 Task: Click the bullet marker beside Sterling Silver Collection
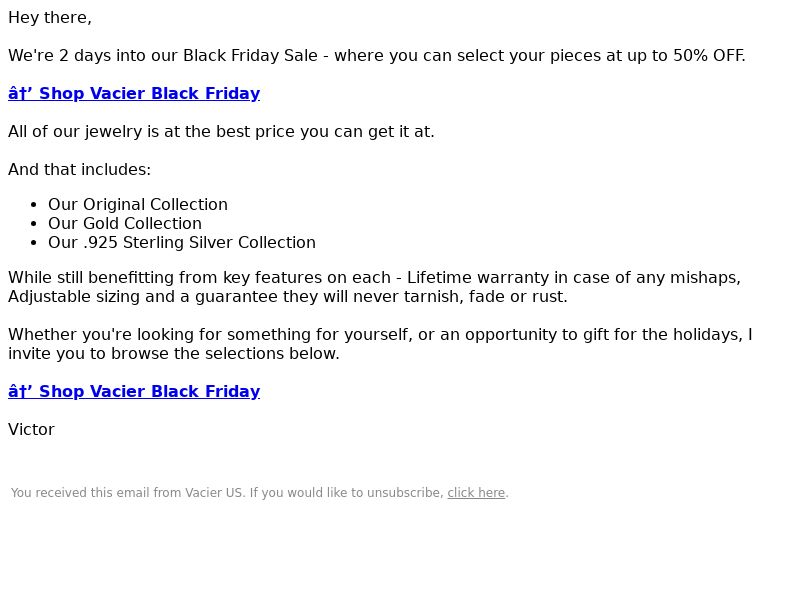click(34, 243)
